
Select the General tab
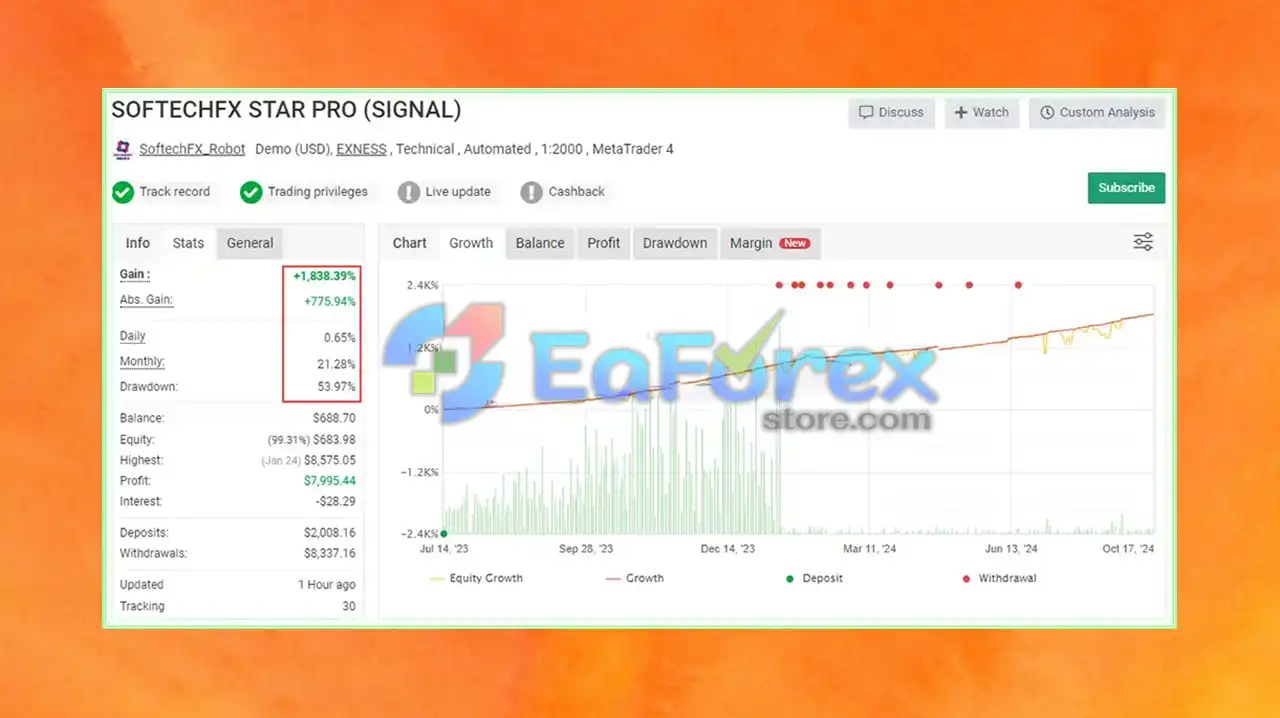(x=250, y=243)
